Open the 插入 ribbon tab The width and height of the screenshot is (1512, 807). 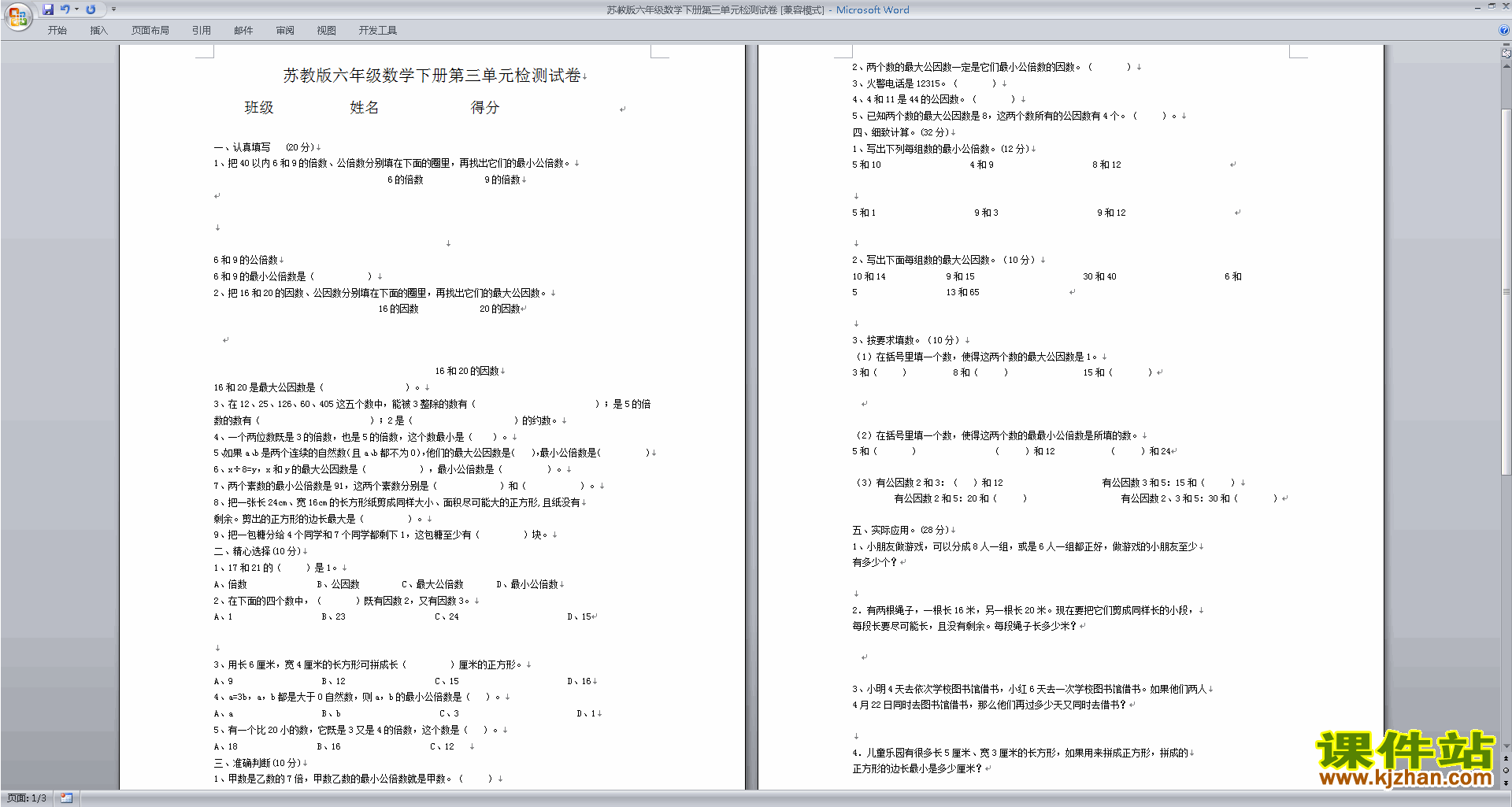click(98, 31)
